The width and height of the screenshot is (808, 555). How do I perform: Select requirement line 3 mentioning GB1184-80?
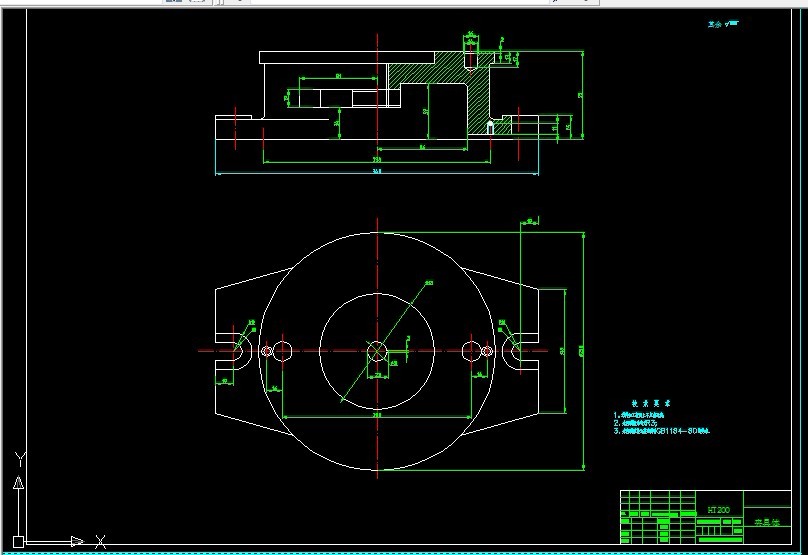pyautogui.click(x=662, y=431)
